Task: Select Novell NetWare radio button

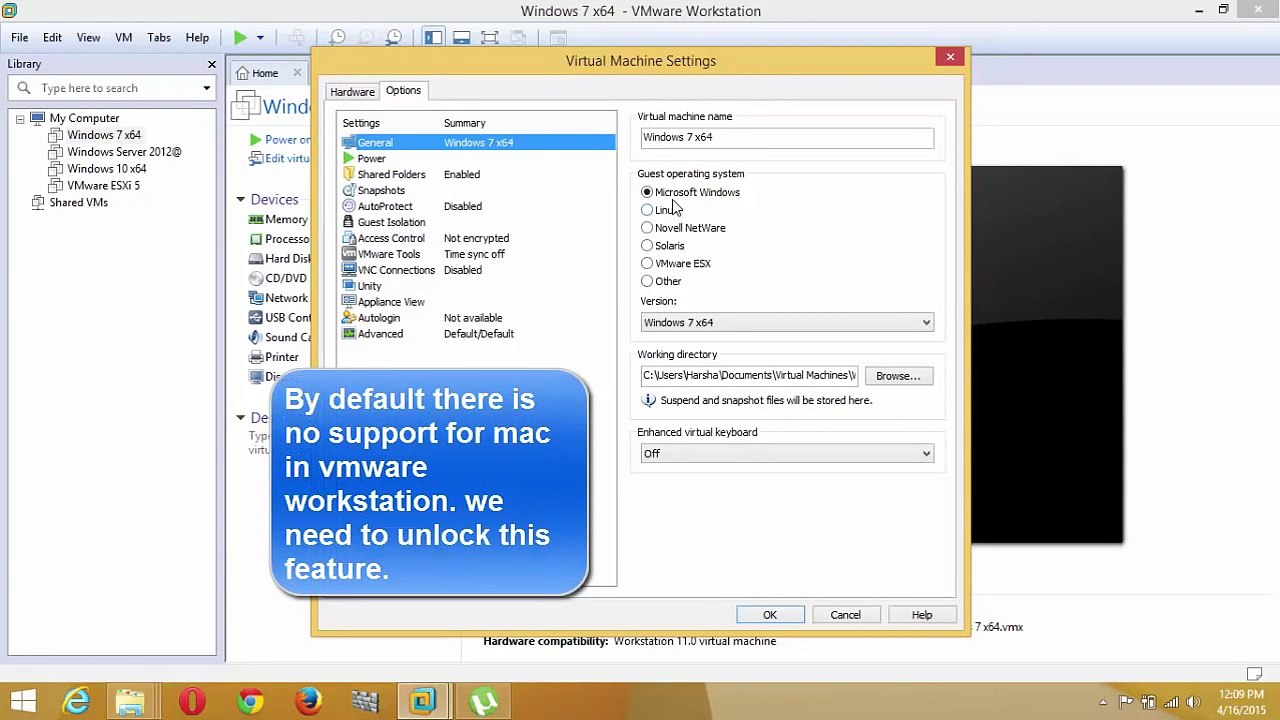Action: click(x=647, y=228)
